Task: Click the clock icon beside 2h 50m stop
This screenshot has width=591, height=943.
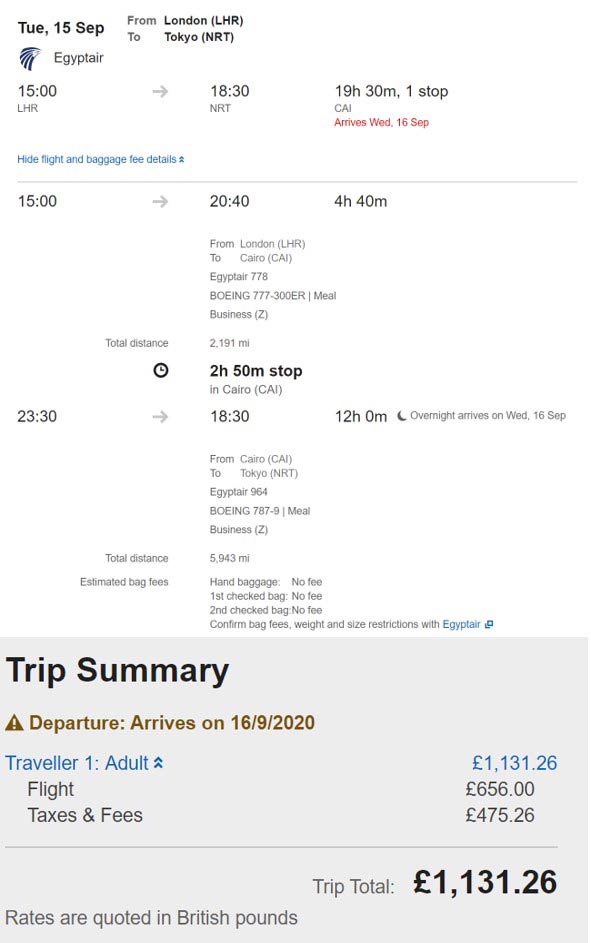Action: click(161, 370)
